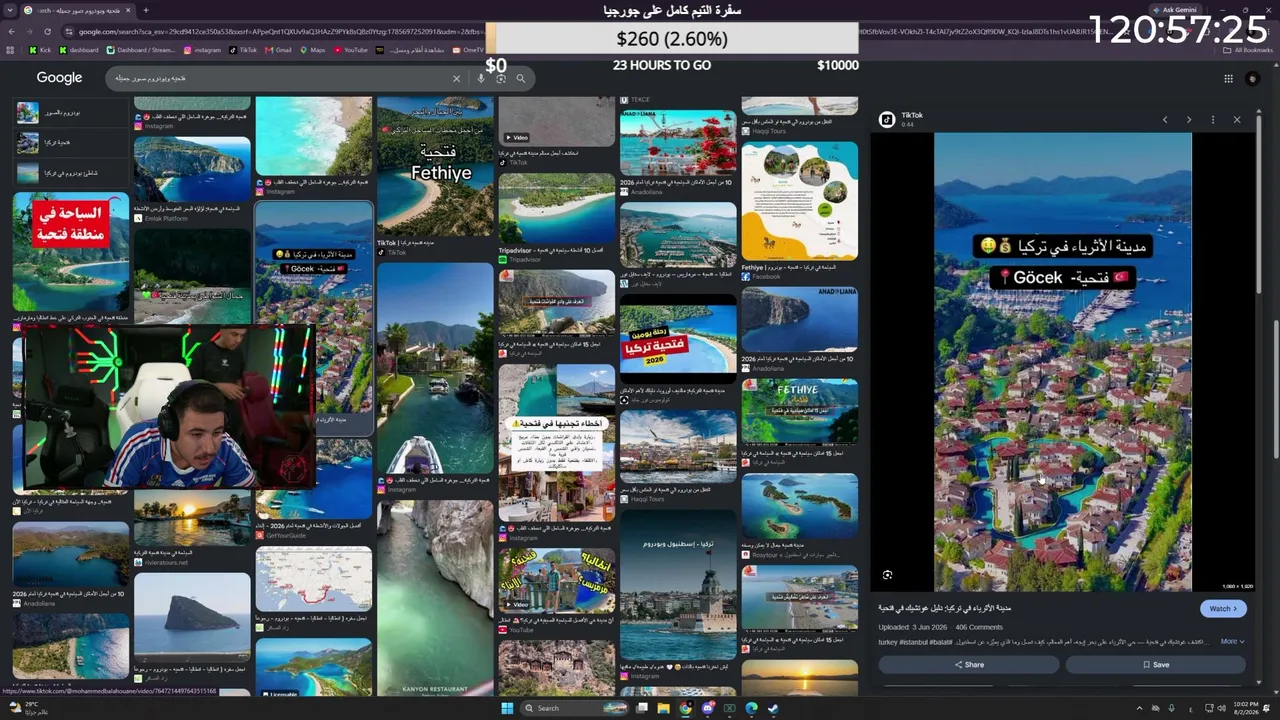
Task: Click the Watch button in preview
Action: (1223, 608)
